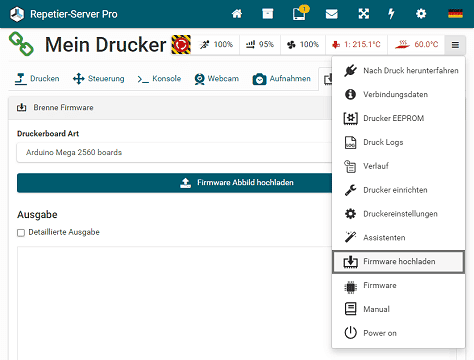Open the messages envelope icon
The height and width of the screenshot is (360, 474).
click(x=331, y=14)
